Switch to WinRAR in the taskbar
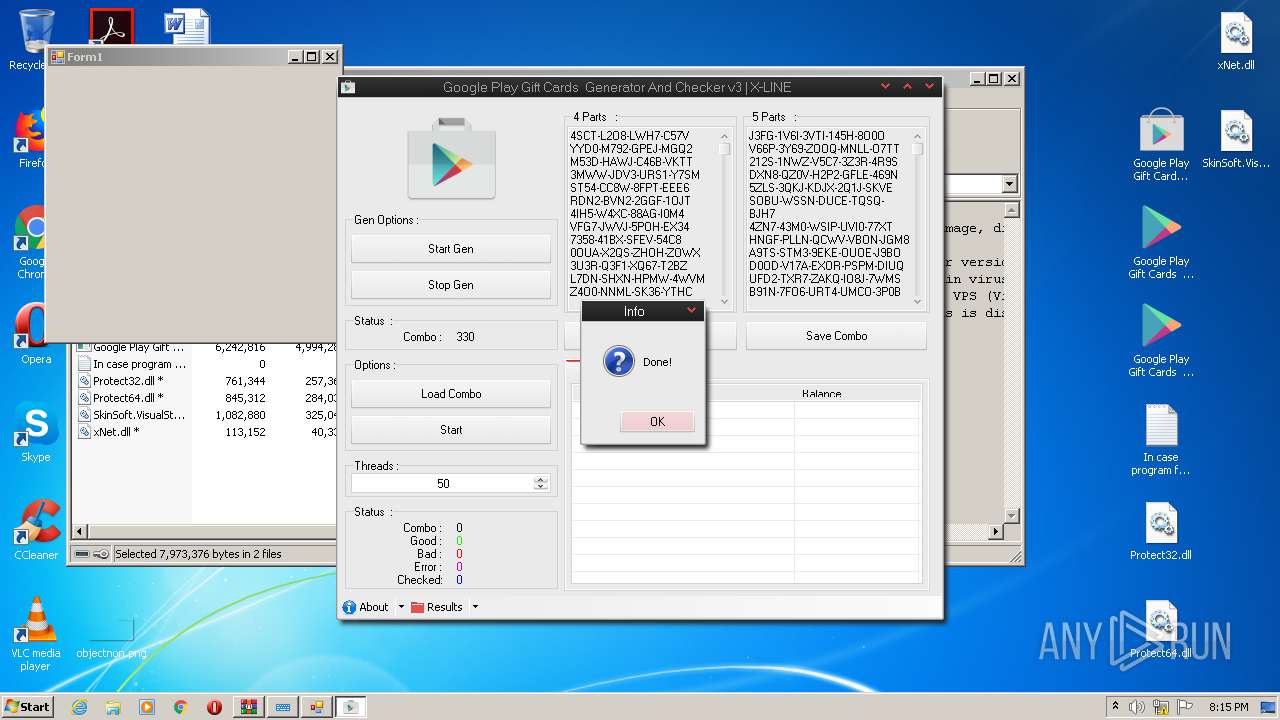This screenshot has width=1280, height=720. click(x=248, y=707)
